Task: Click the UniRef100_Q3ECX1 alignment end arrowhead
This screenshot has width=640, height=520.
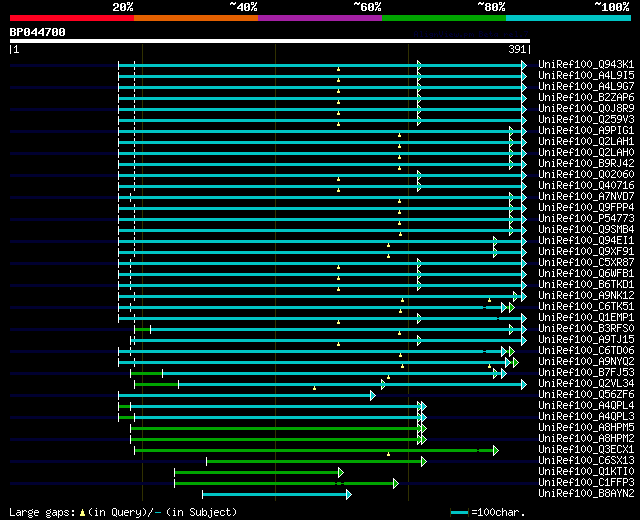Action: (x=496, y=450)
